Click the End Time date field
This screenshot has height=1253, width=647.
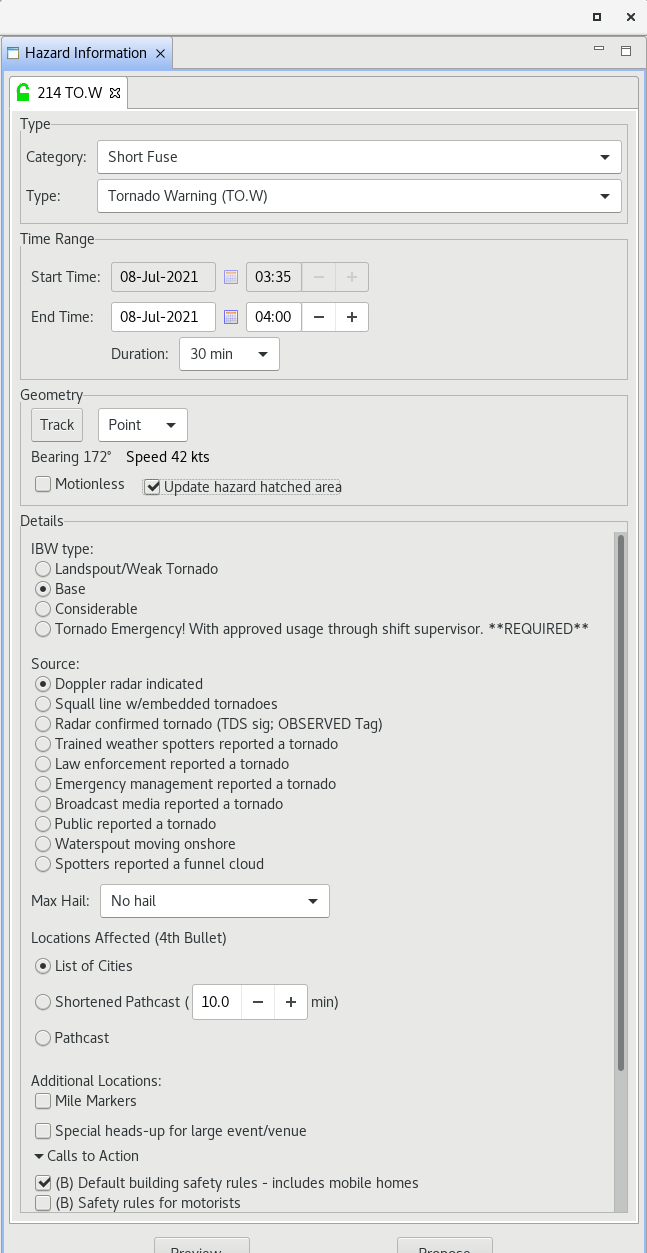163,317
